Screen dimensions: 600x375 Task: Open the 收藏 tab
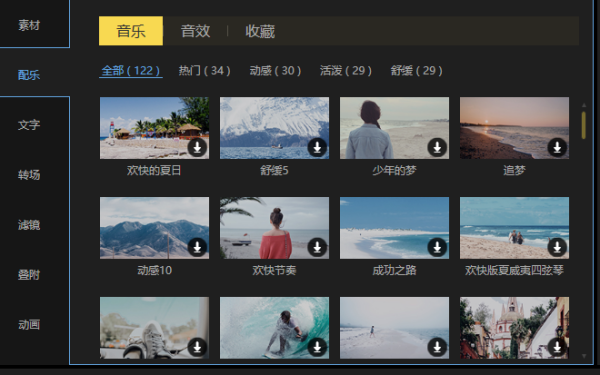[260, 31]
